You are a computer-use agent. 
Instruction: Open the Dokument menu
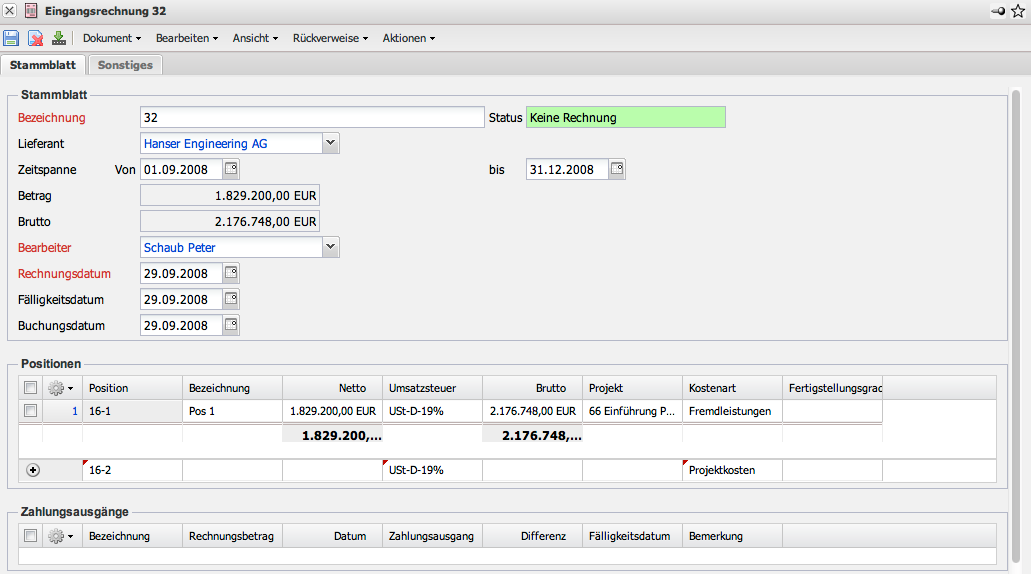[x=111, y=38]
